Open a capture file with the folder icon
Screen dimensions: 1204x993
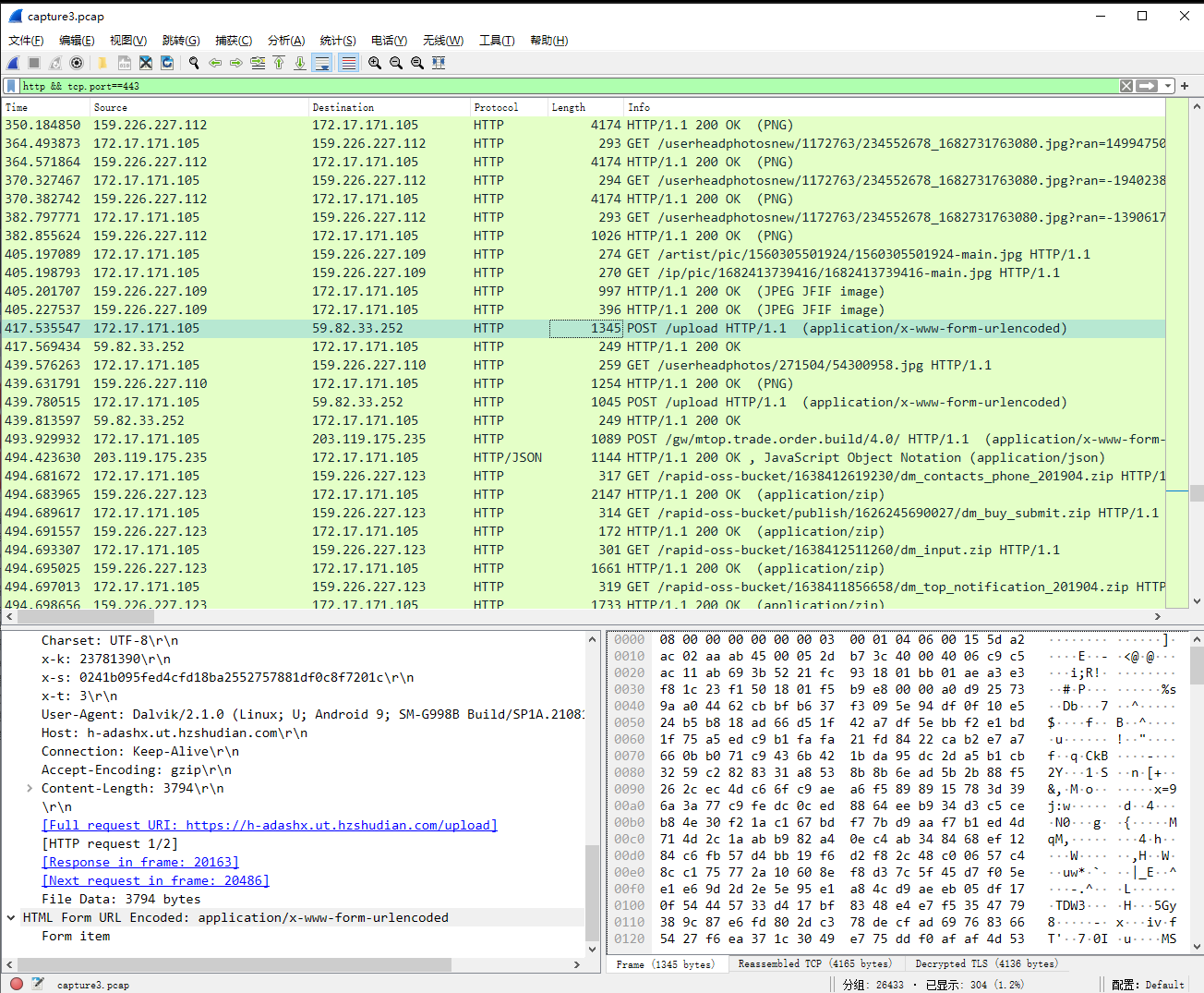[x=102, y=63]
